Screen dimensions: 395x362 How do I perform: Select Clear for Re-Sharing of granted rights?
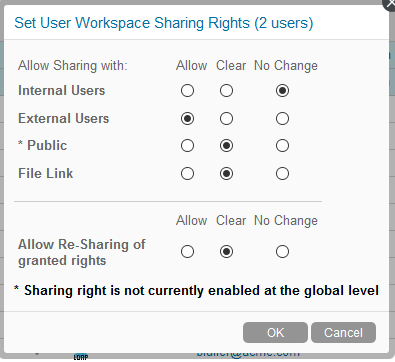point(226,252)
